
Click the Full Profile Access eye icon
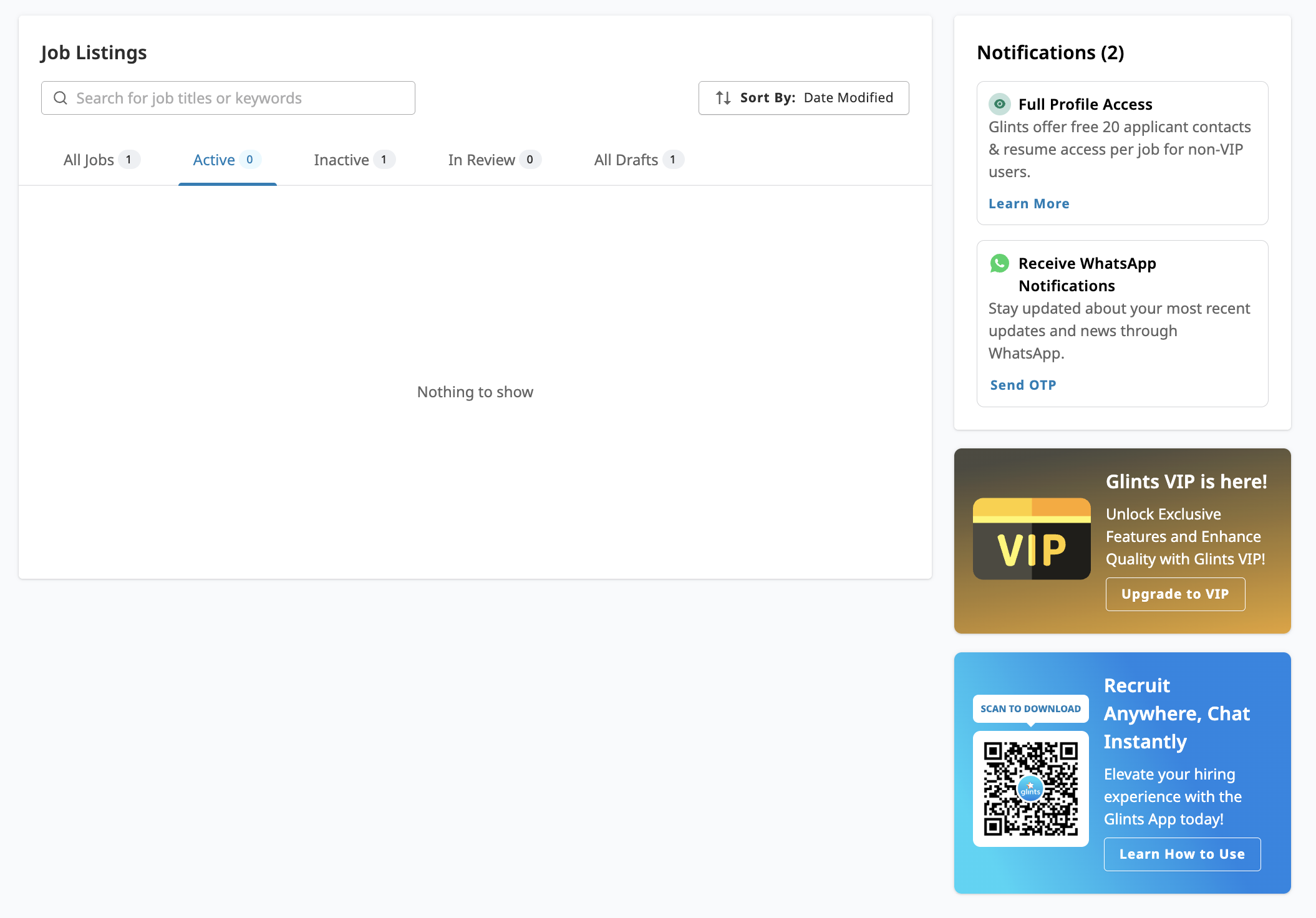999,104
